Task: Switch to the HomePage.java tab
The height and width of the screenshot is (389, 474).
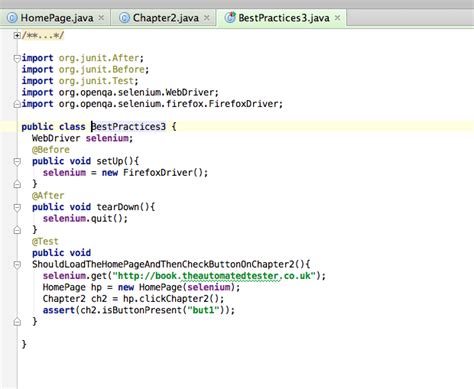Action: [57, 18]
